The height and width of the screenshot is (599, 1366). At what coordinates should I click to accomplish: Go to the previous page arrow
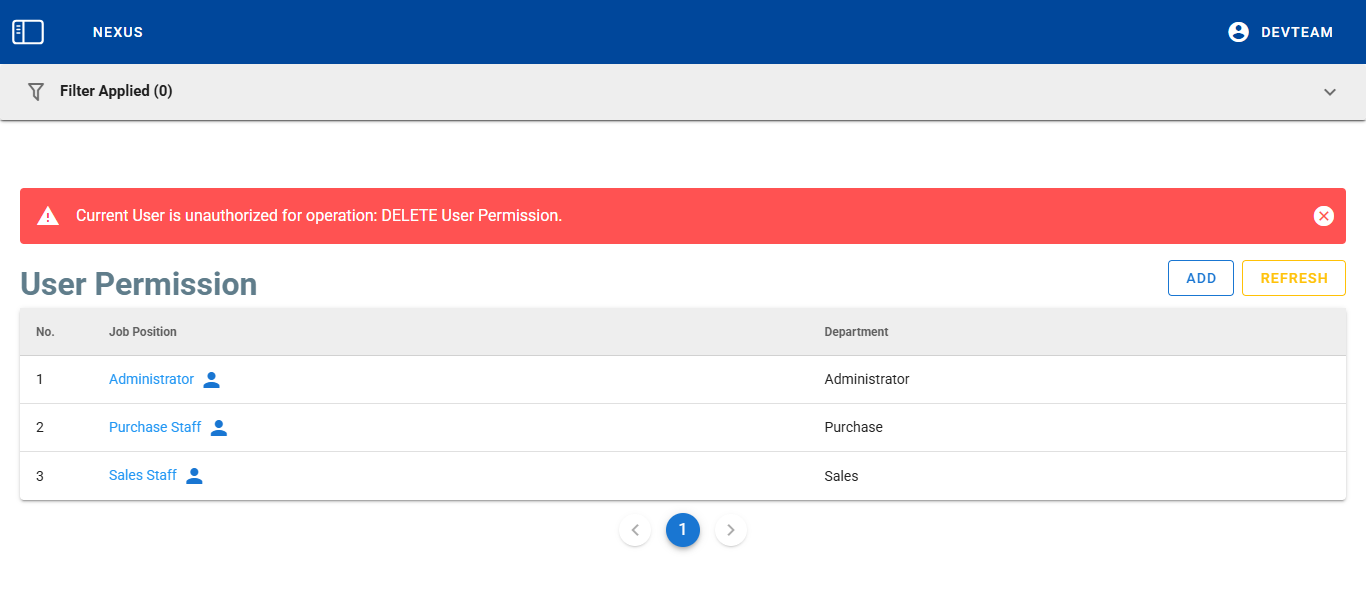635,530
